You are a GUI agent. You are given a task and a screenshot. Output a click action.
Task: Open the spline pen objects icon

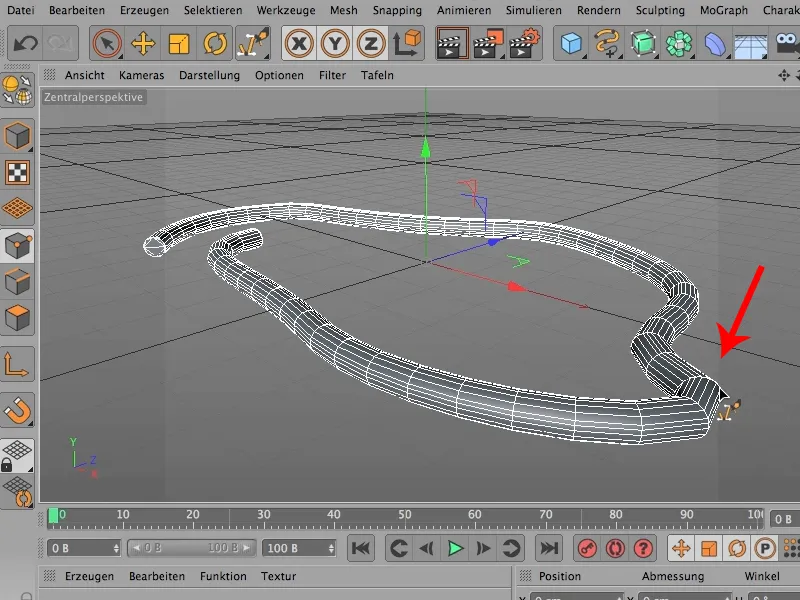(x=607, y=43)
